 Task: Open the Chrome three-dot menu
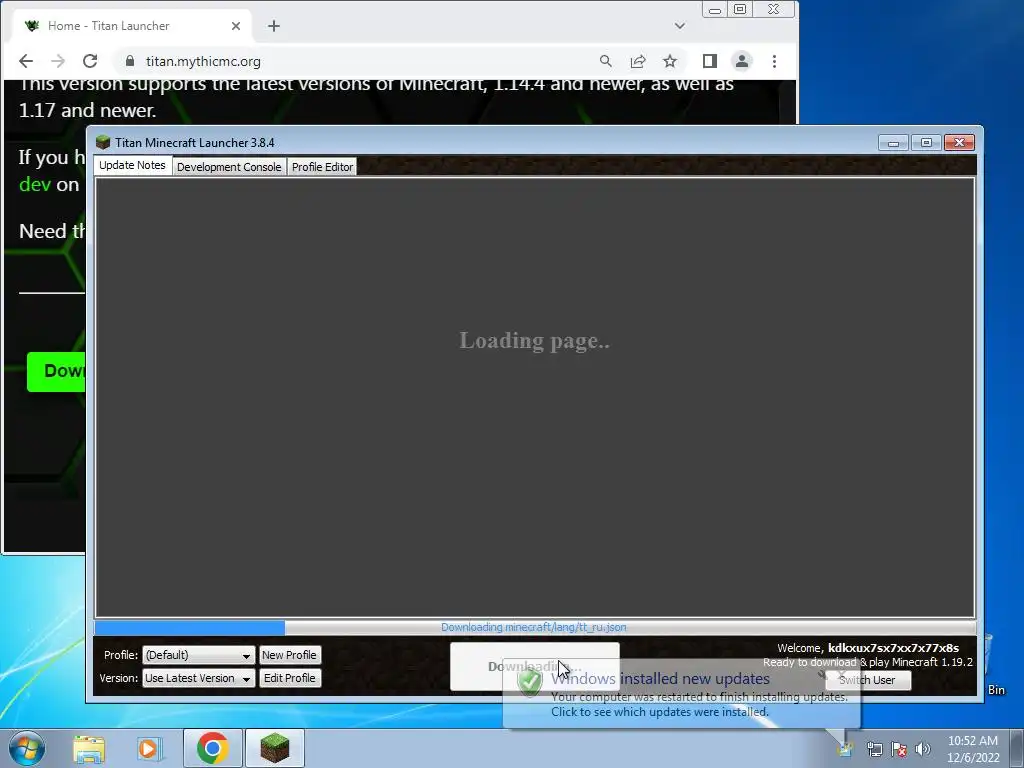[775, 61]
